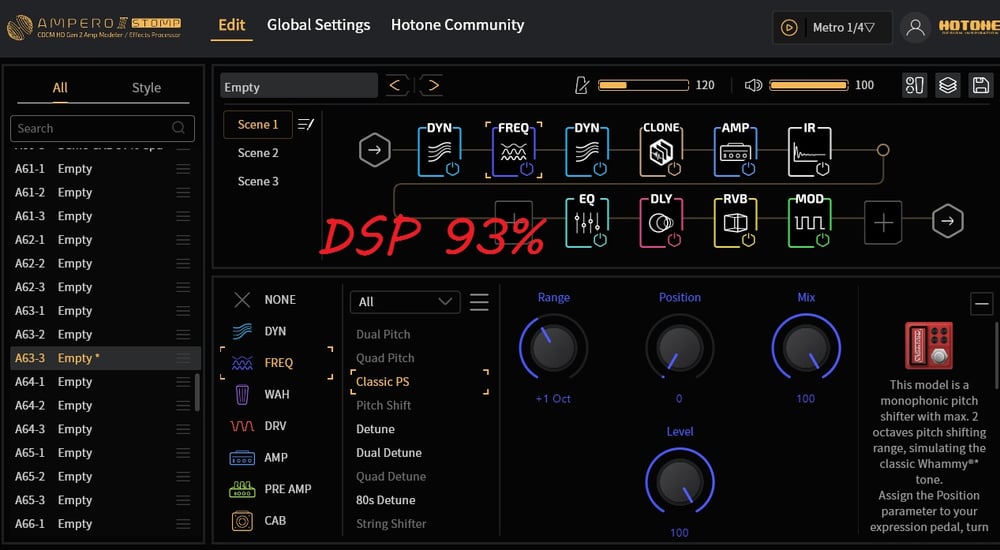This screenshot has width=1000, height=550.
Task: Select the 80s Detune model
Action: coord(385,500)
